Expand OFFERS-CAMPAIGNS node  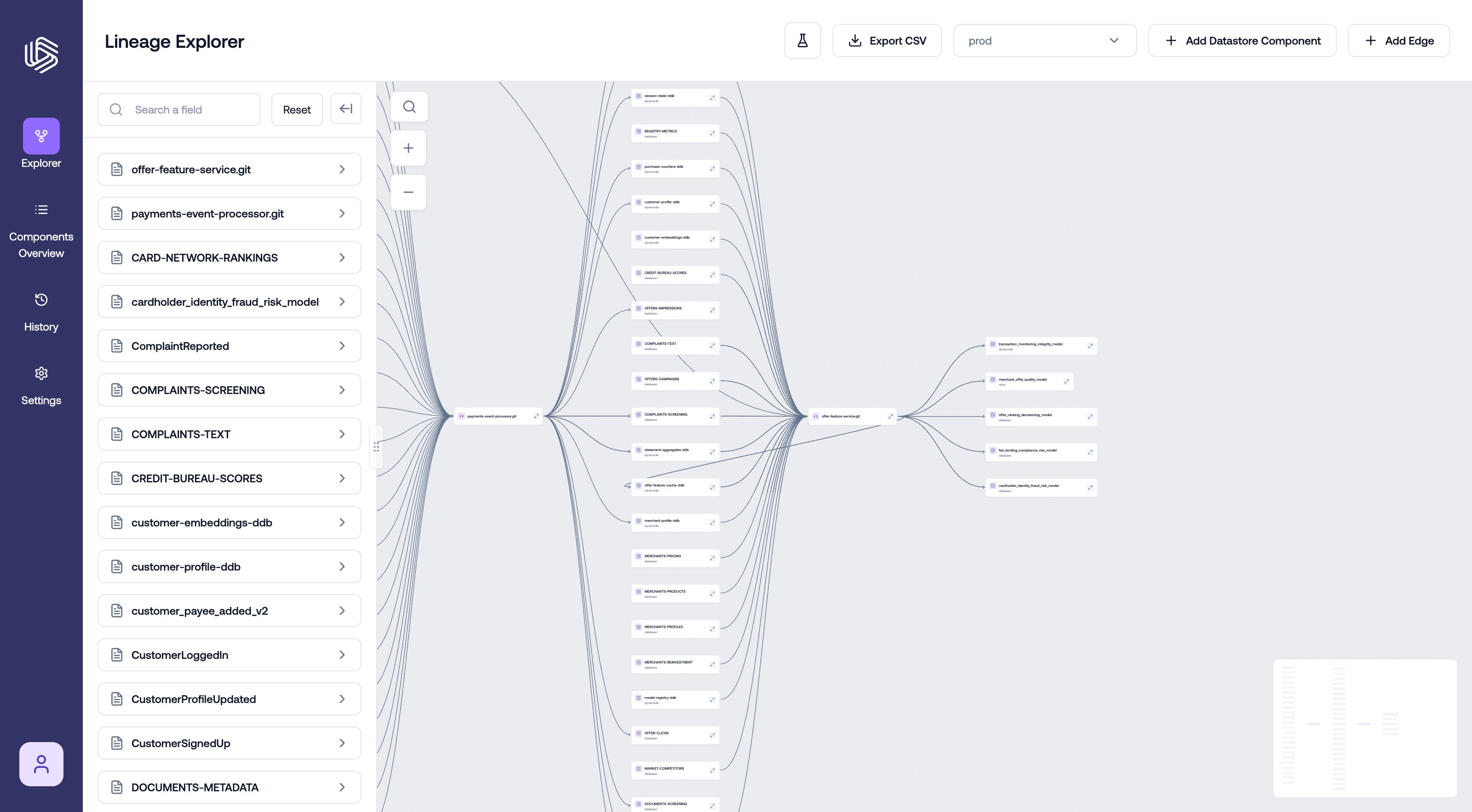(712, 381)
